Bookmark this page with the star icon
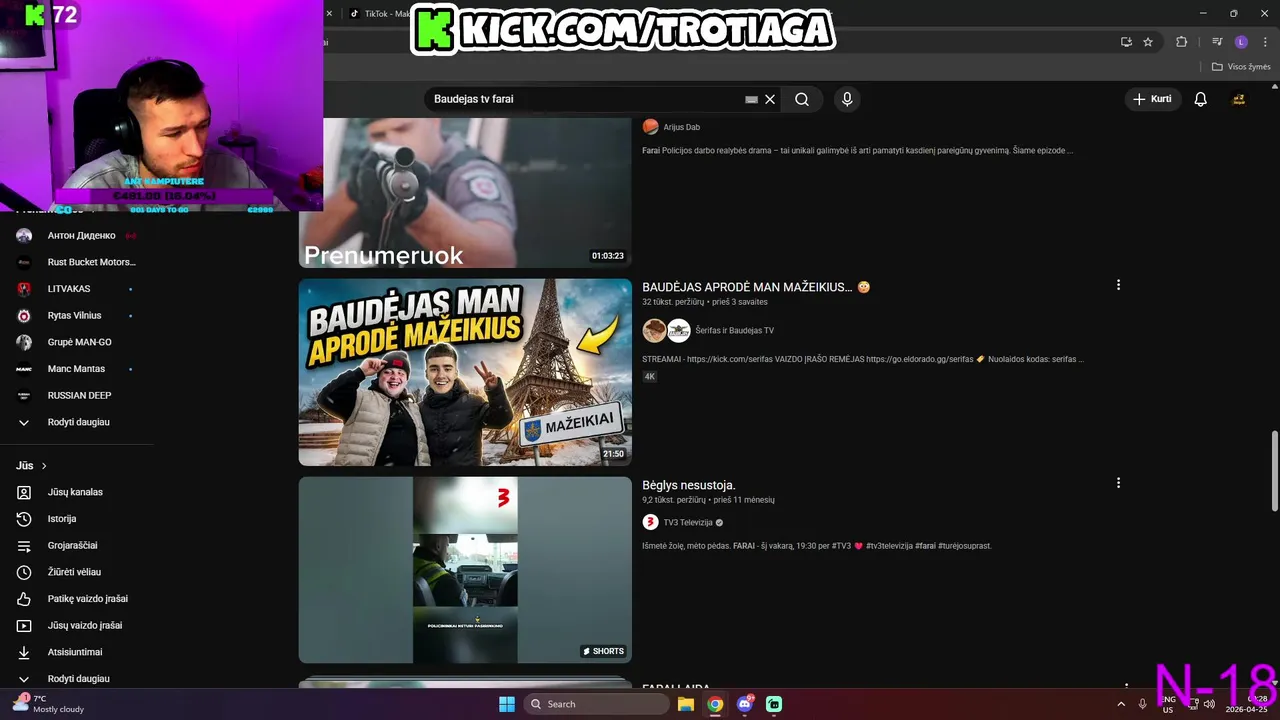The width and height of the screenshot is (1280, 720). click(x=1148, y=42)
